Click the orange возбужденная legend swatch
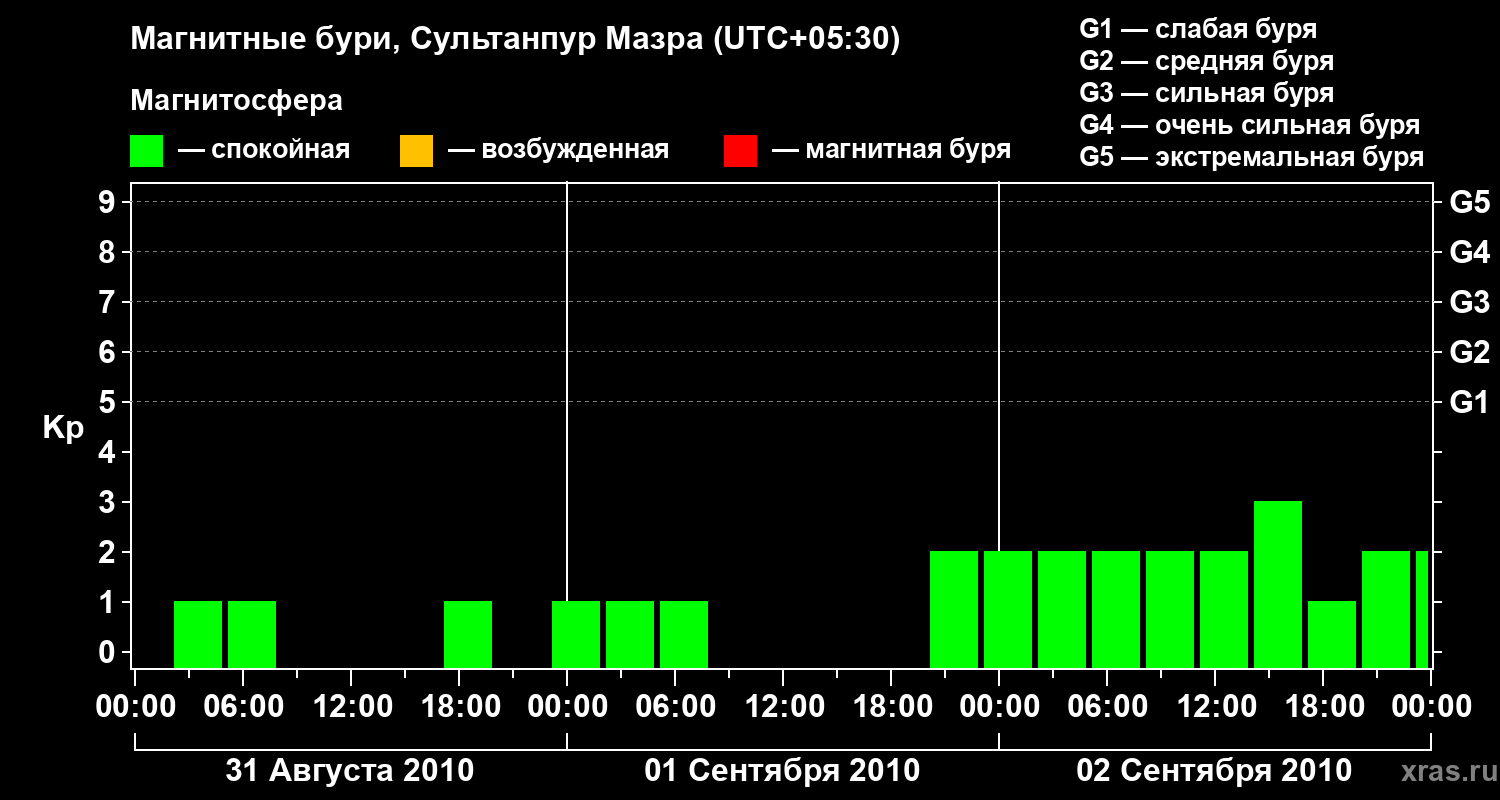 click(x=416, y=151)
